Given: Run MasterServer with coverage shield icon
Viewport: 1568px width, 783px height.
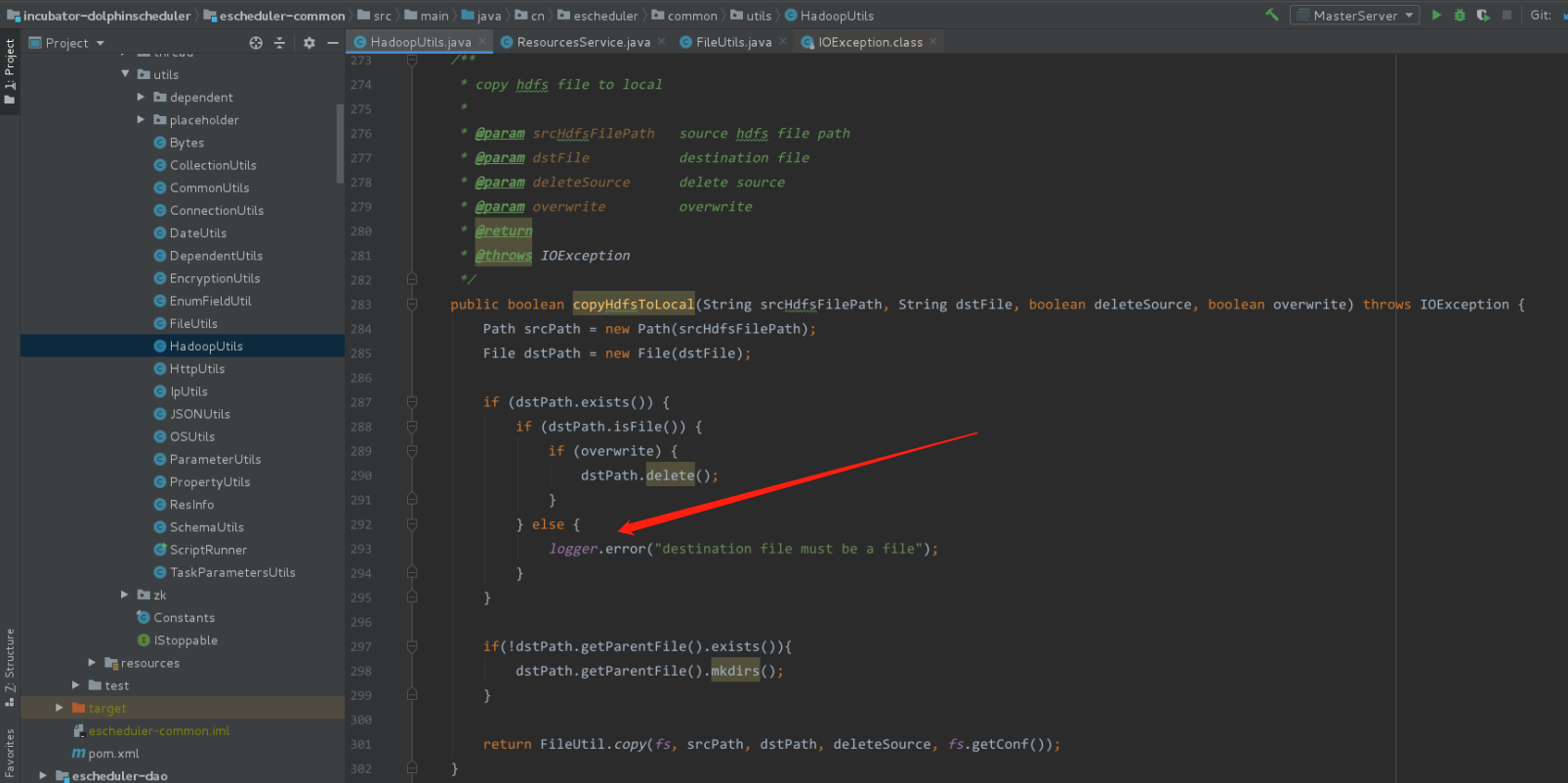Looking at the screenshot, I should pos(1483,15).
